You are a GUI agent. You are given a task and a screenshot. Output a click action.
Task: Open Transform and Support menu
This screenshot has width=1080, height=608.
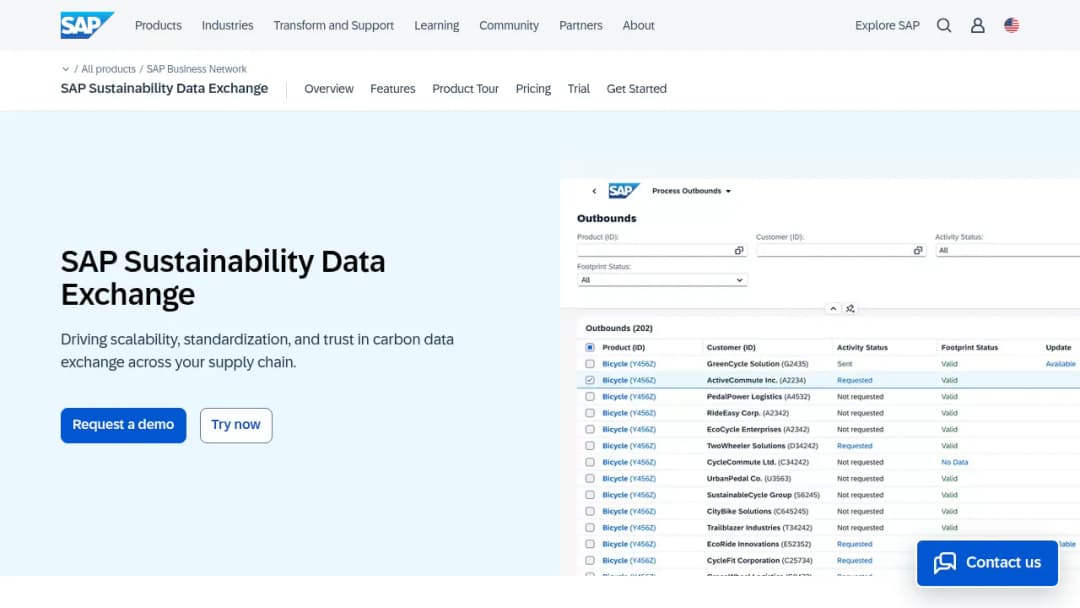coord(333,25)
